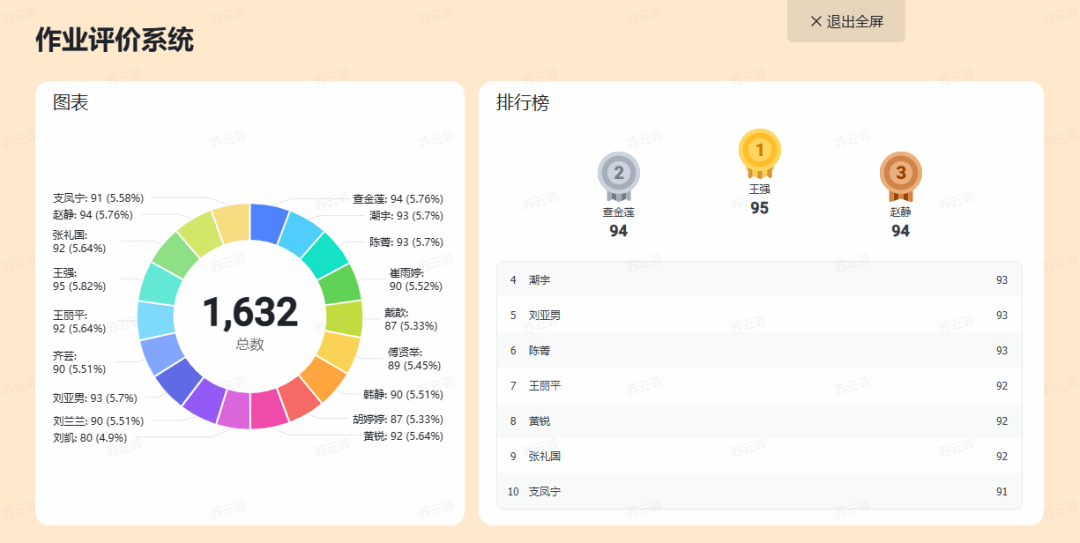This screenshot has height=543, width=1080.
Task: Click the bronze third-place medal icon
Action: [900, 174]
